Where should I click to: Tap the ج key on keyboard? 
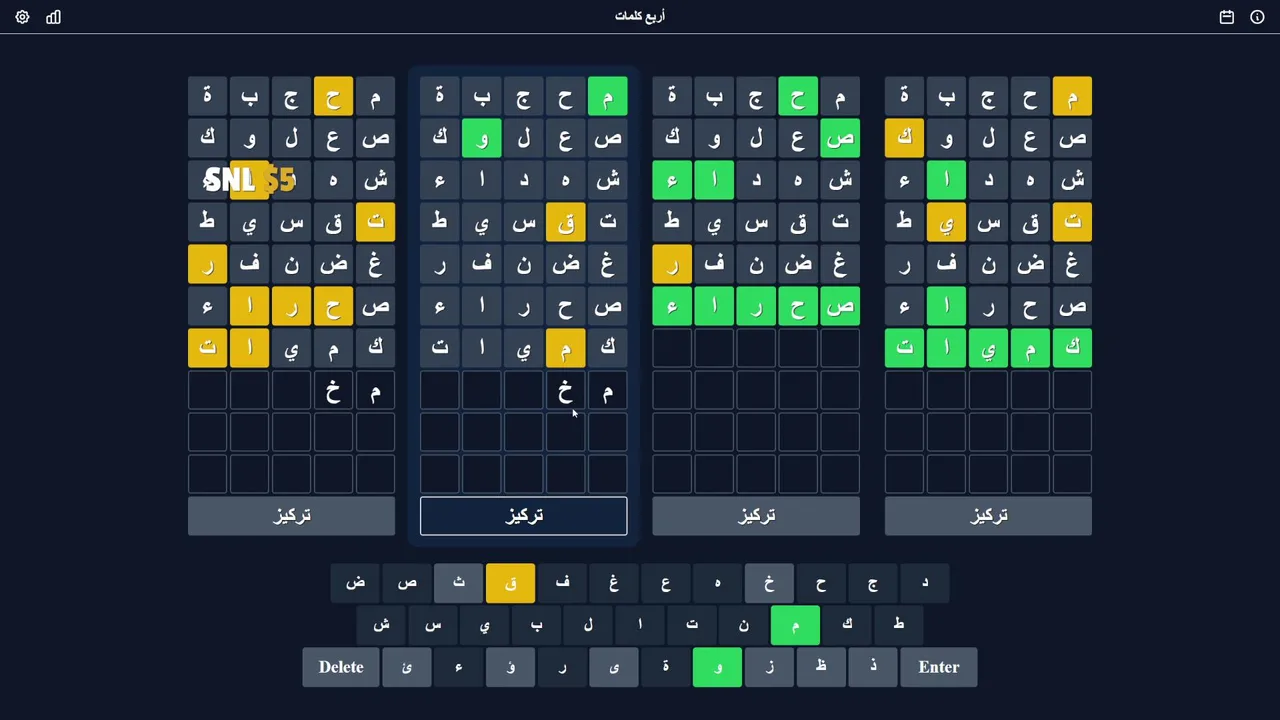873,583
